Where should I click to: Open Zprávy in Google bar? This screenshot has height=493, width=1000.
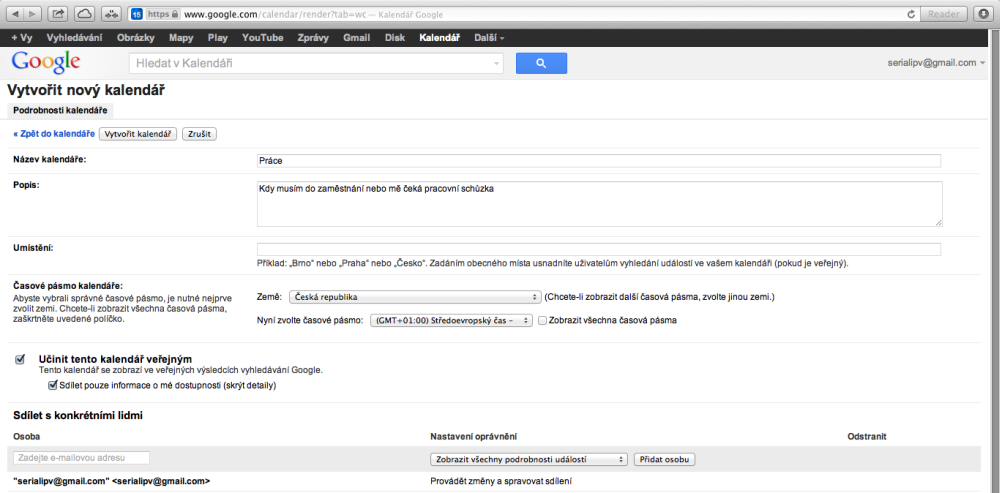tap(313, 38)
